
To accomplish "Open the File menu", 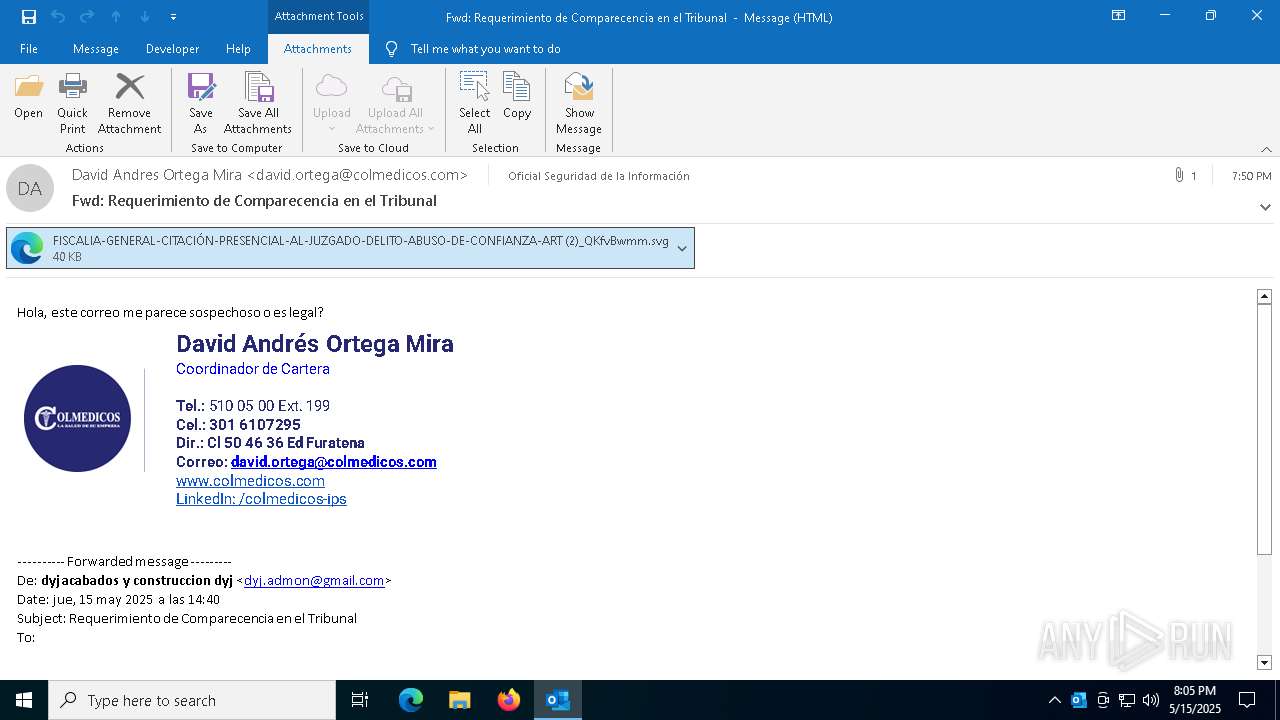I will coord(29,49).
